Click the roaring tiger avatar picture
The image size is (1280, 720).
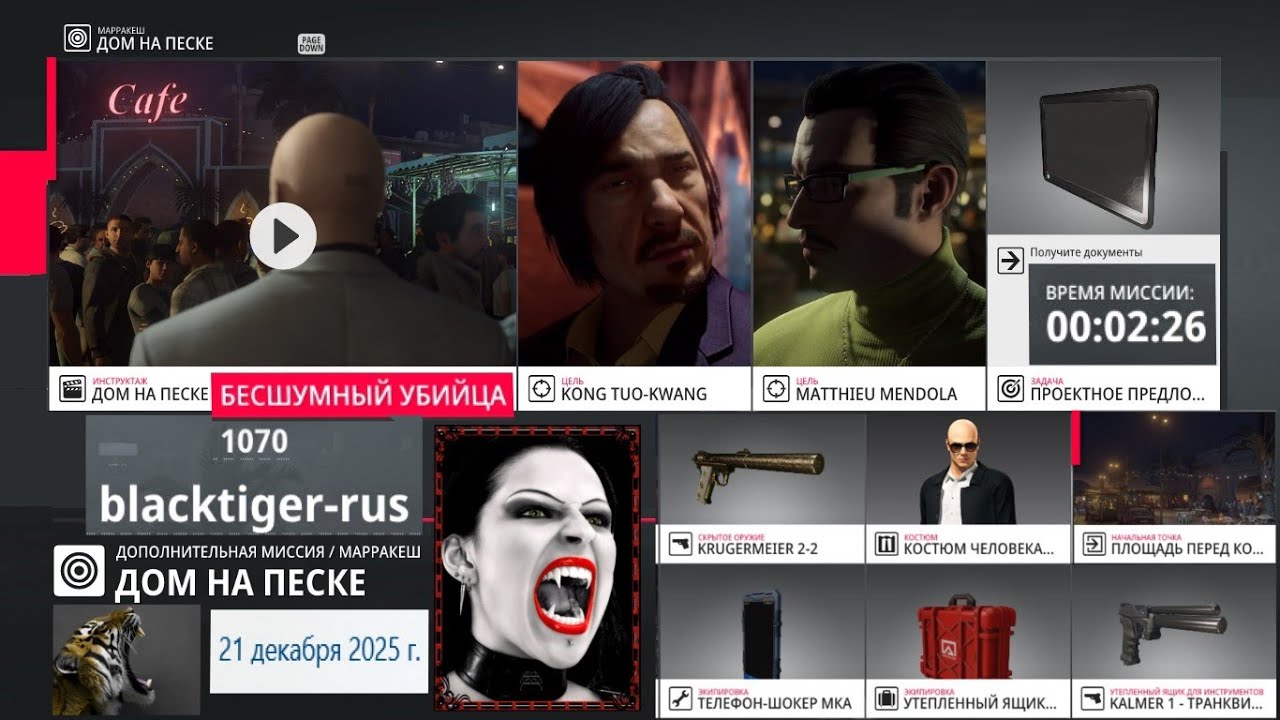126,660
